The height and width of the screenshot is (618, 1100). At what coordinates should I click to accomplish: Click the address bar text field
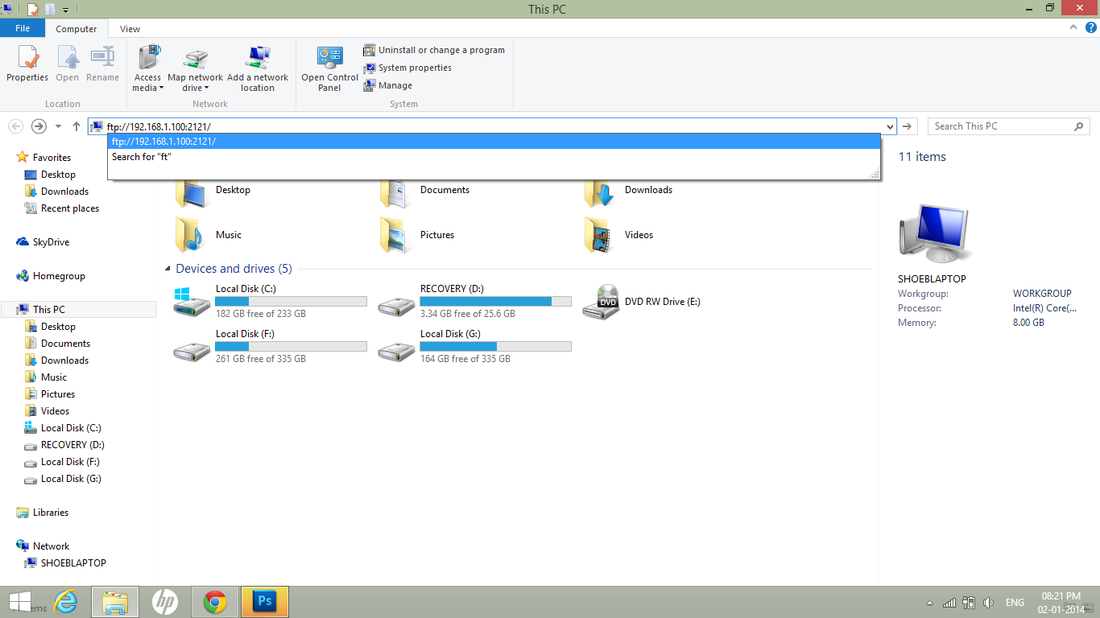coord(491,126)
